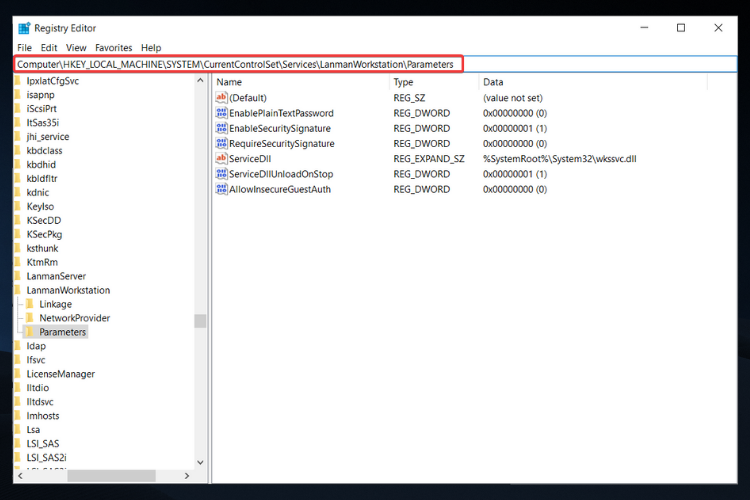Image resolution: width=750 pixels, height=500 pixels.
Task: Open the View menu
Action: [76, 48]
